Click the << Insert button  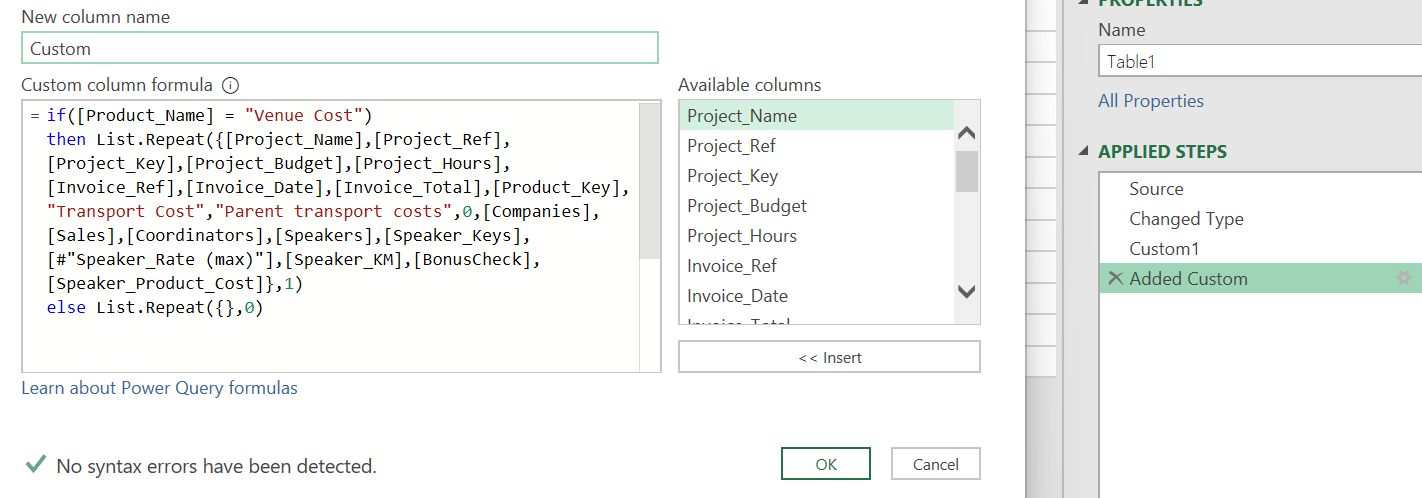pyautogui.click(x=829, y=357)
